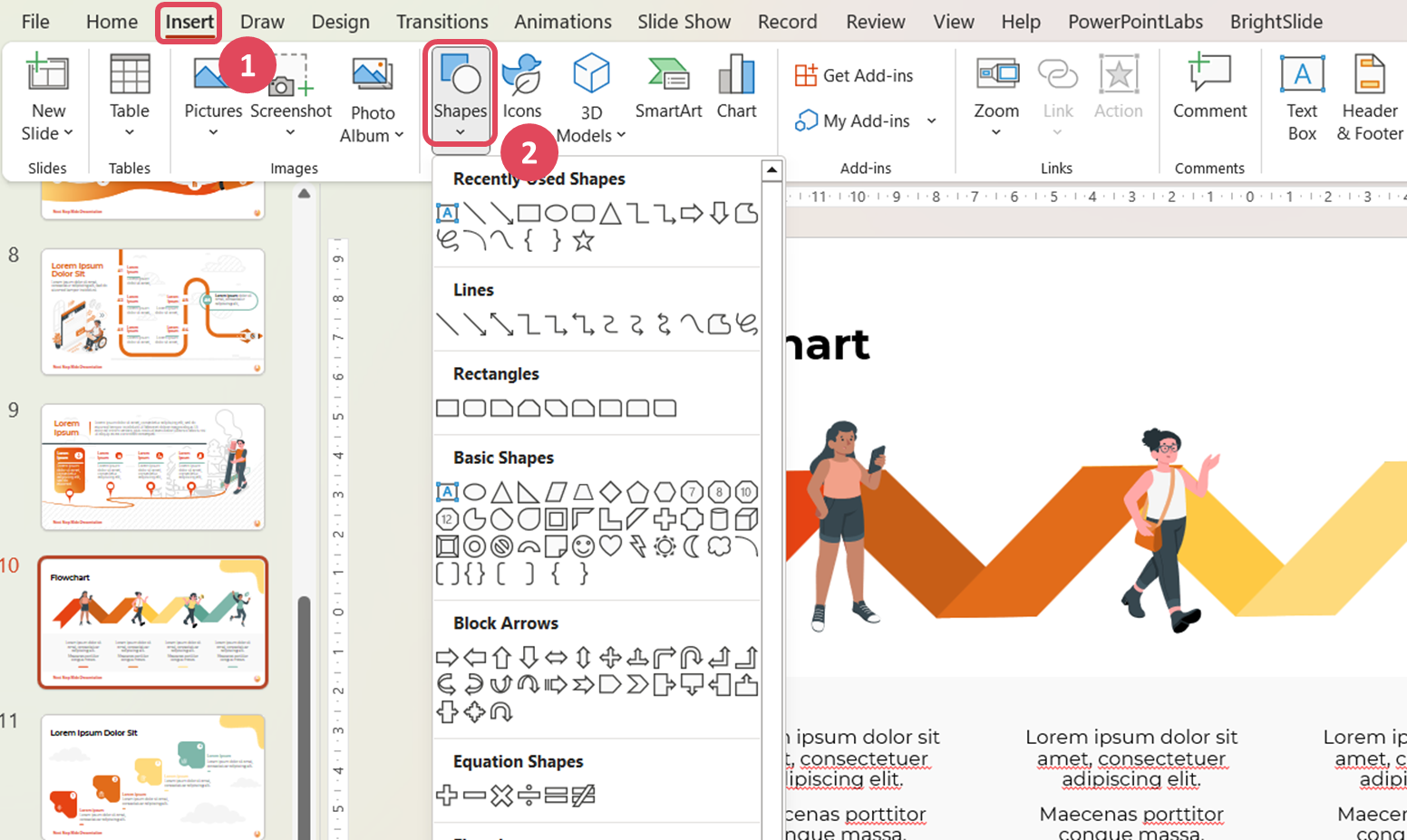Click the shapes gallery scroll-up arrow

click(771, 169)
